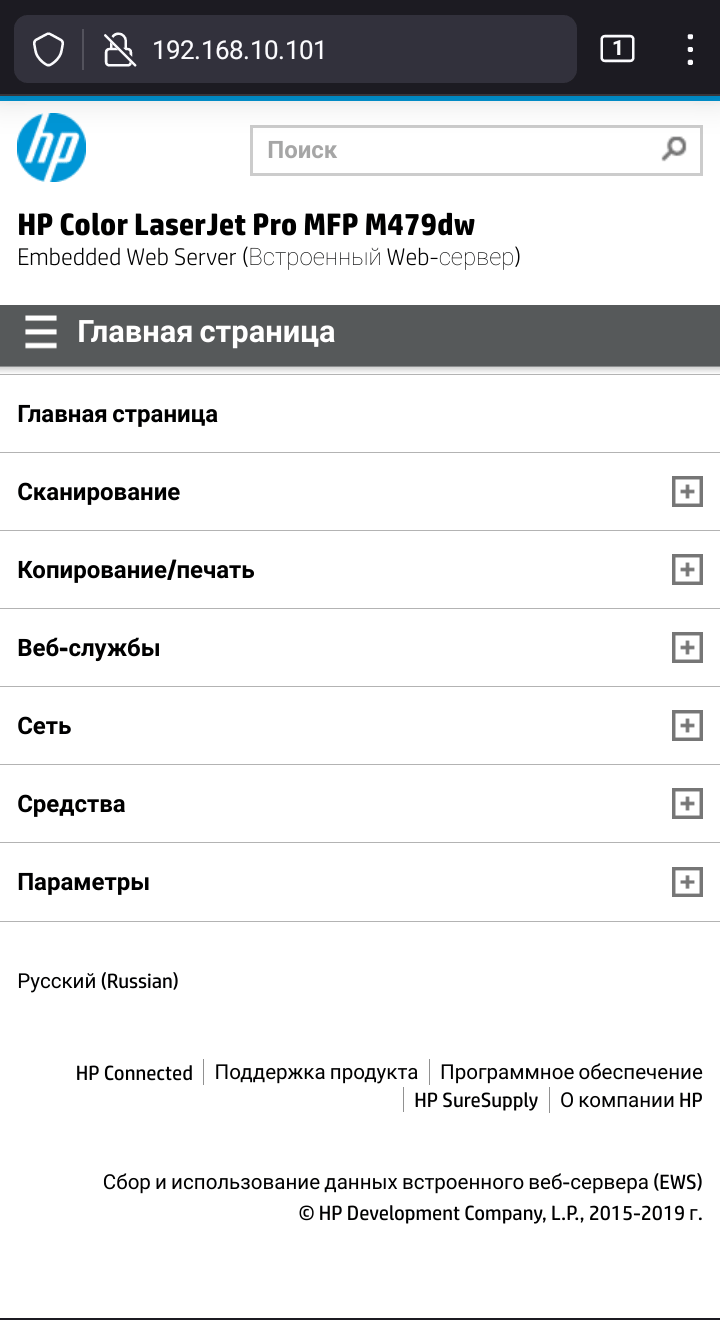Expand the Сеть section
The width and height of the screenshot is (720, 1320).
click(x=686, y=726)
